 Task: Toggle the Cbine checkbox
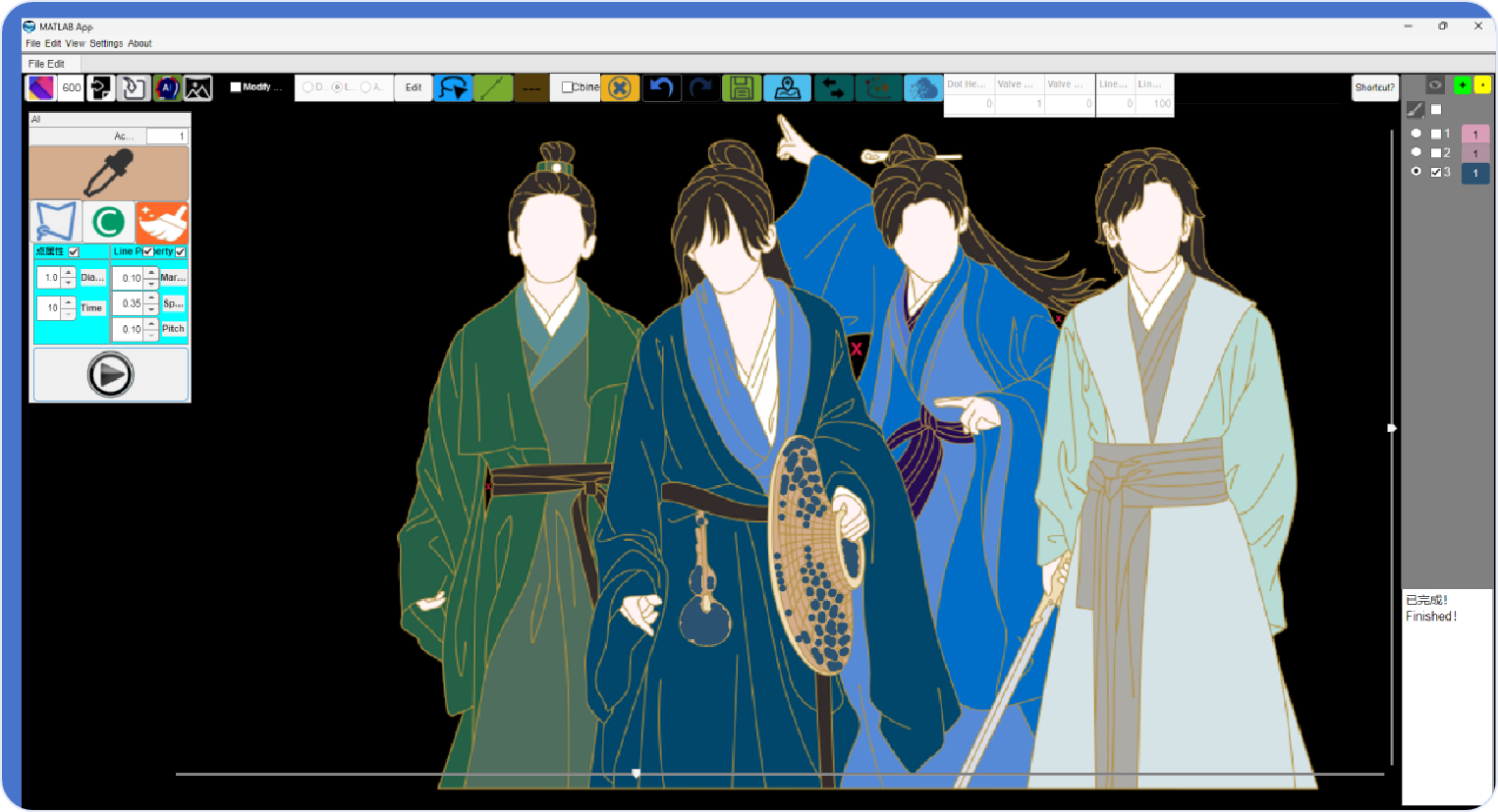click(567, 87)
